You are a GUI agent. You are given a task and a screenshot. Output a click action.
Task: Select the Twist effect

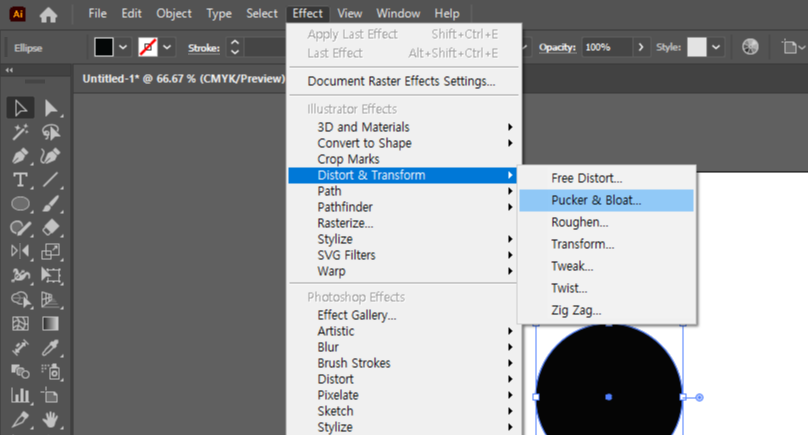[x=607, y=288]
